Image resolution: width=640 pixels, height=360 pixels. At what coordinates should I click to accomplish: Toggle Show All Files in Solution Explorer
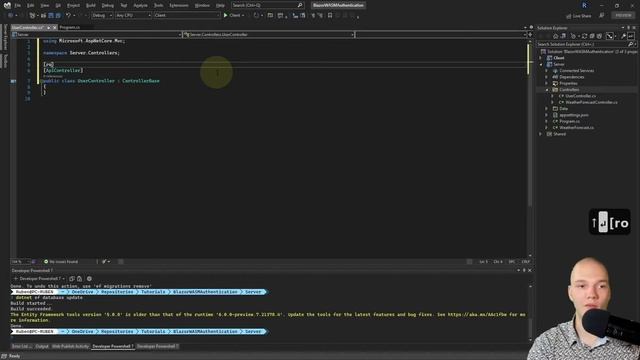[x=599, y=36]
